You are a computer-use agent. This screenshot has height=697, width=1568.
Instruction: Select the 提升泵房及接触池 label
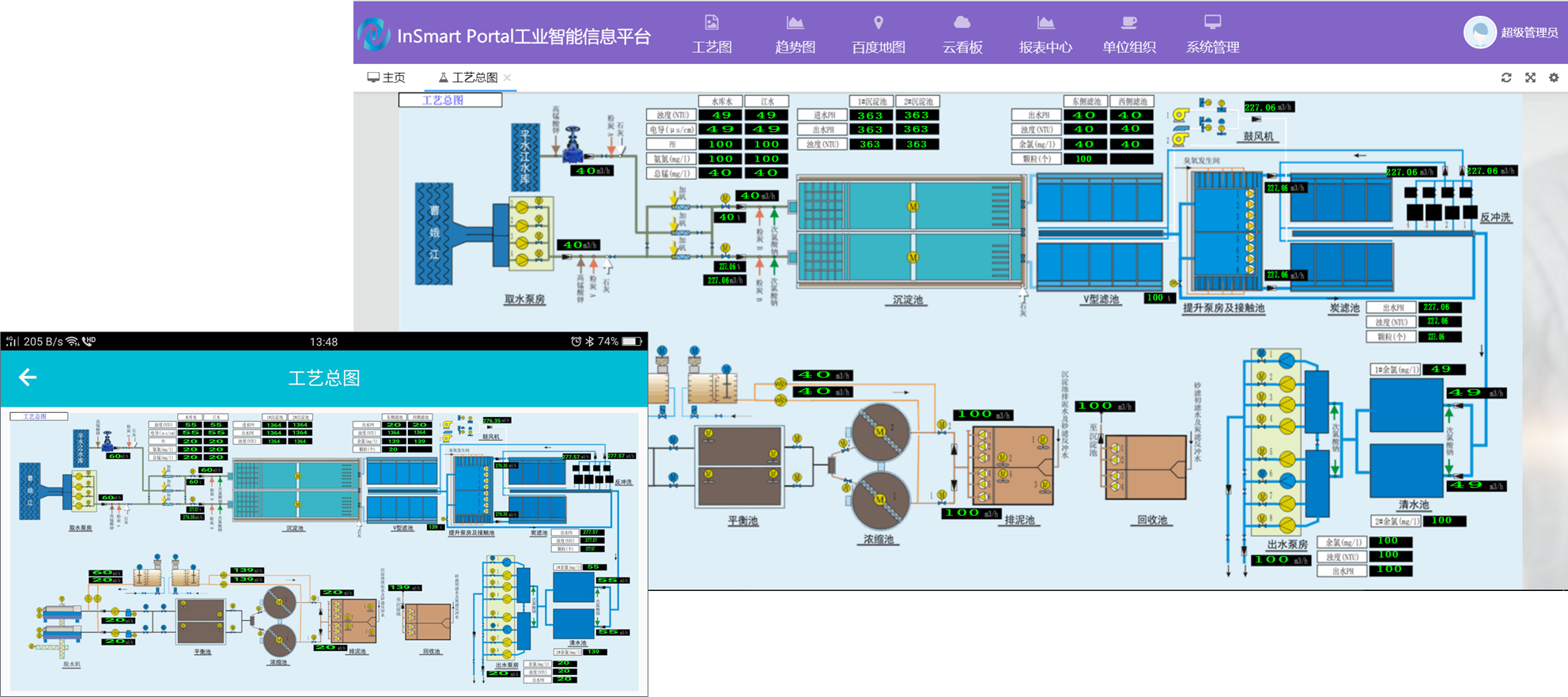tap(1223, 309)
